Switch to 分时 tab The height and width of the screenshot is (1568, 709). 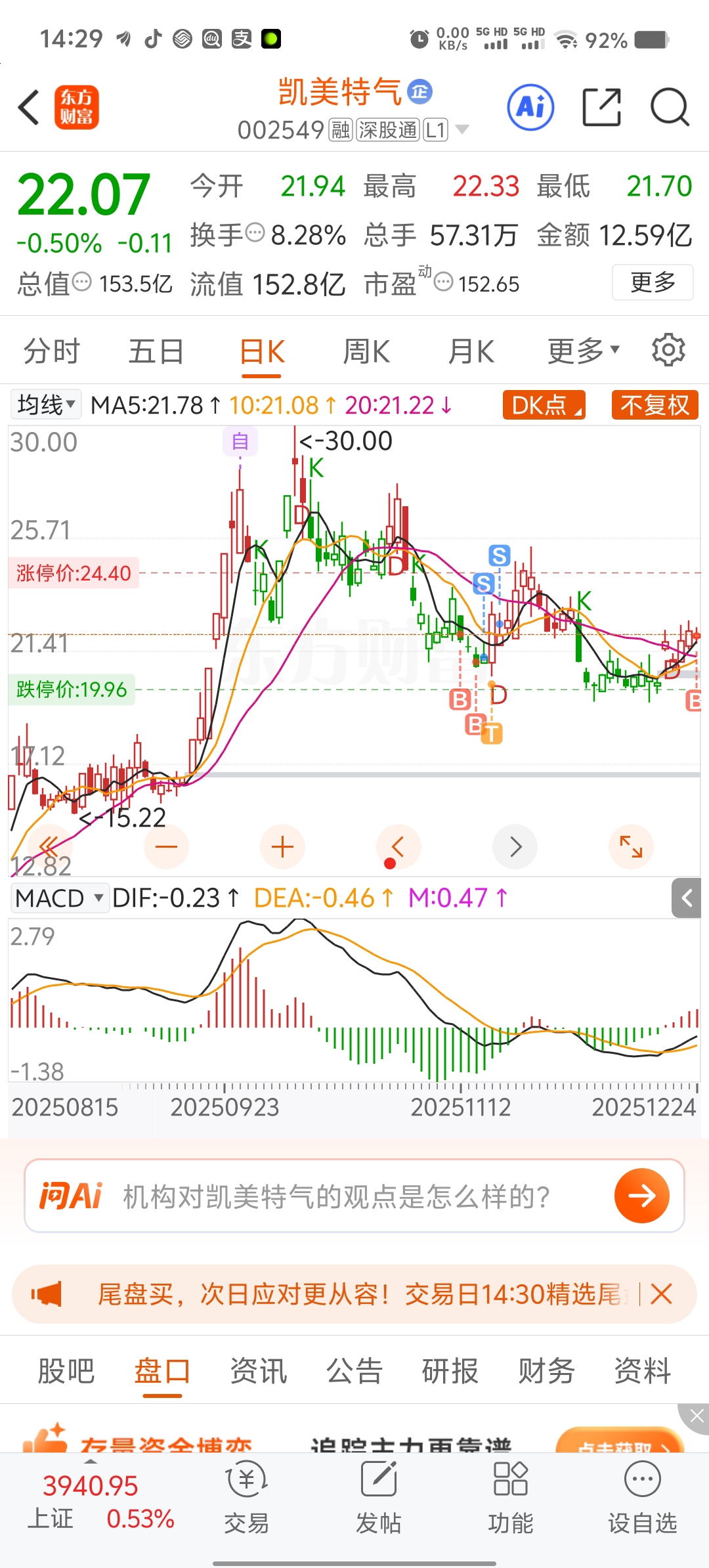[x=51, y=351]
